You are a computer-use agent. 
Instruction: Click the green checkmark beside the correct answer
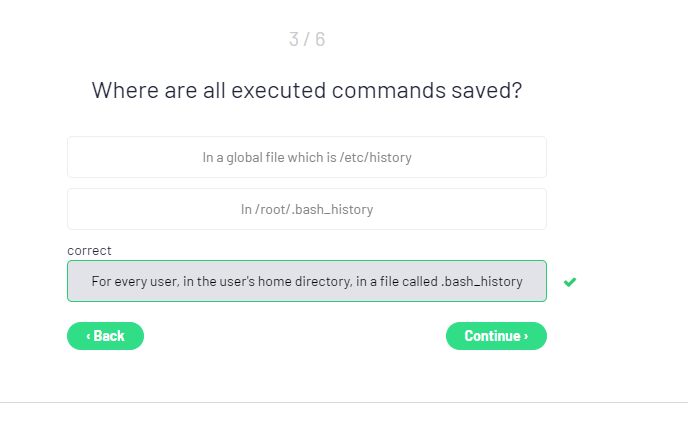(x=570, y=282)
